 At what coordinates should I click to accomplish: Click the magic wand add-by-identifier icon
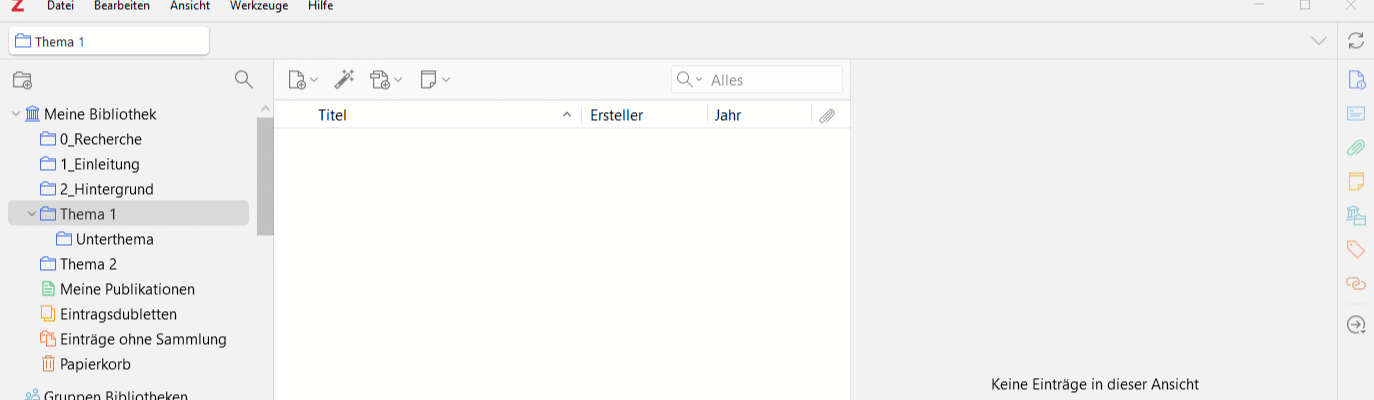(x=345, y=79)
